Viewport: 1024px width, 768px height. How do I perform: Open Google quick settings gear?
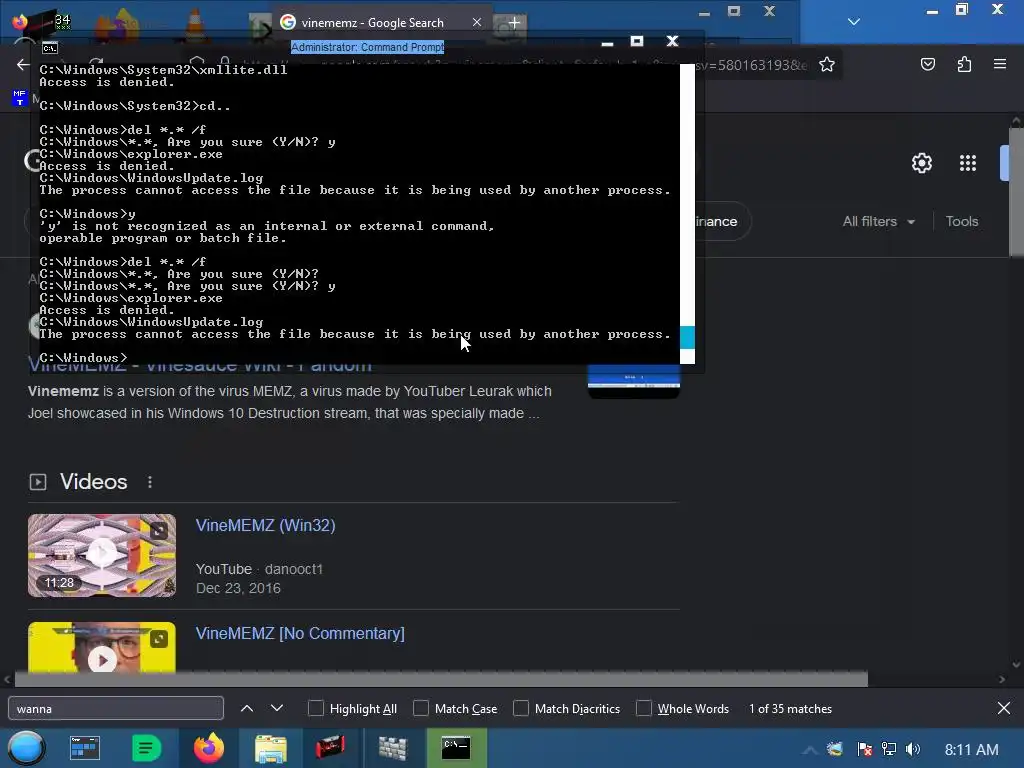pos(921,163)
